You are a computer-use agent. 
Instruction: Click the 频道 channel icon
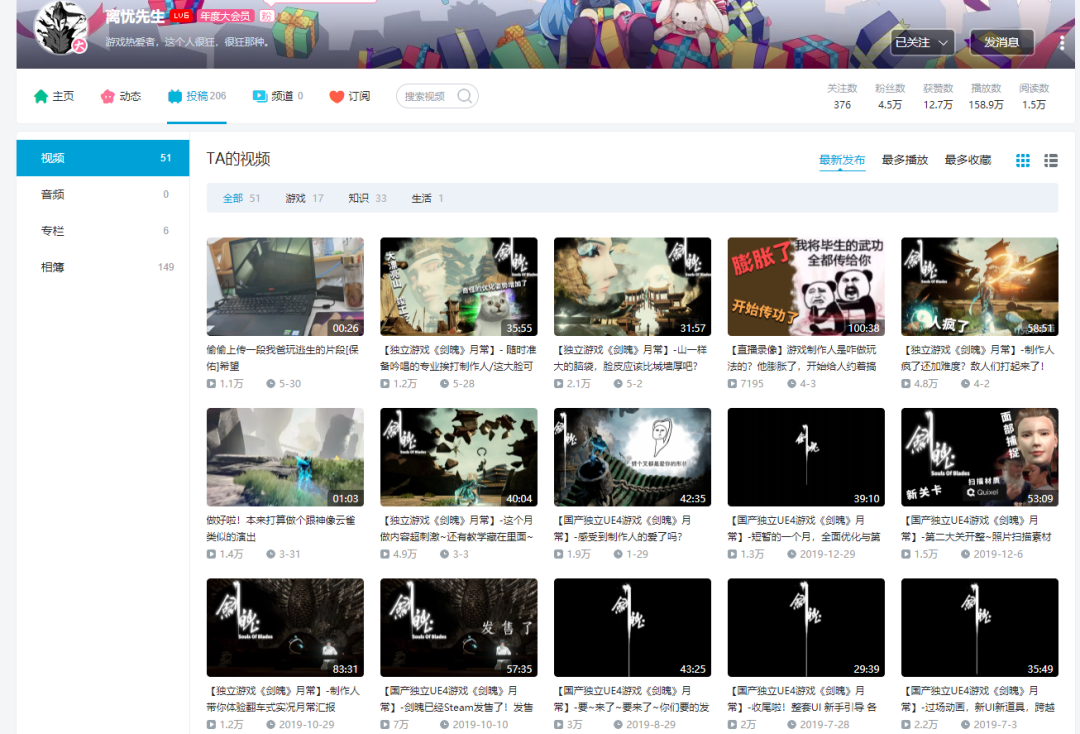pos(260,96)
